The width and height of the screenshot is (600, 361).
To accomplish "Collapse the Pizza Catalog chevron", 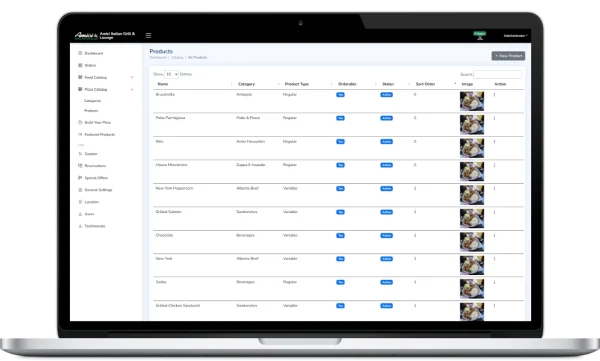I will [x=132, y=90].
